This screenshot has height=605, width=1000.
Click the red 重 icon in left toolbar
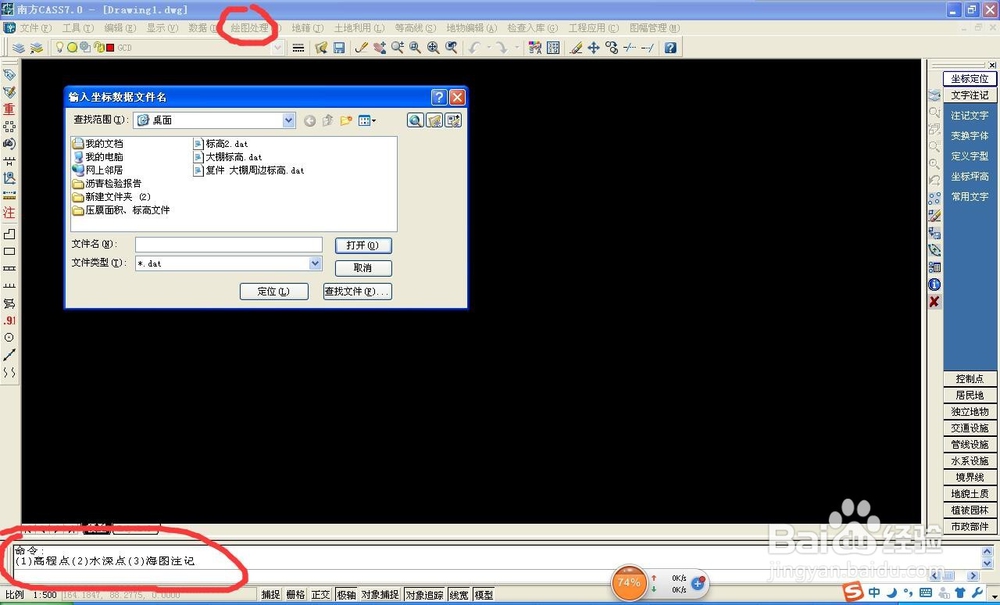9,110
